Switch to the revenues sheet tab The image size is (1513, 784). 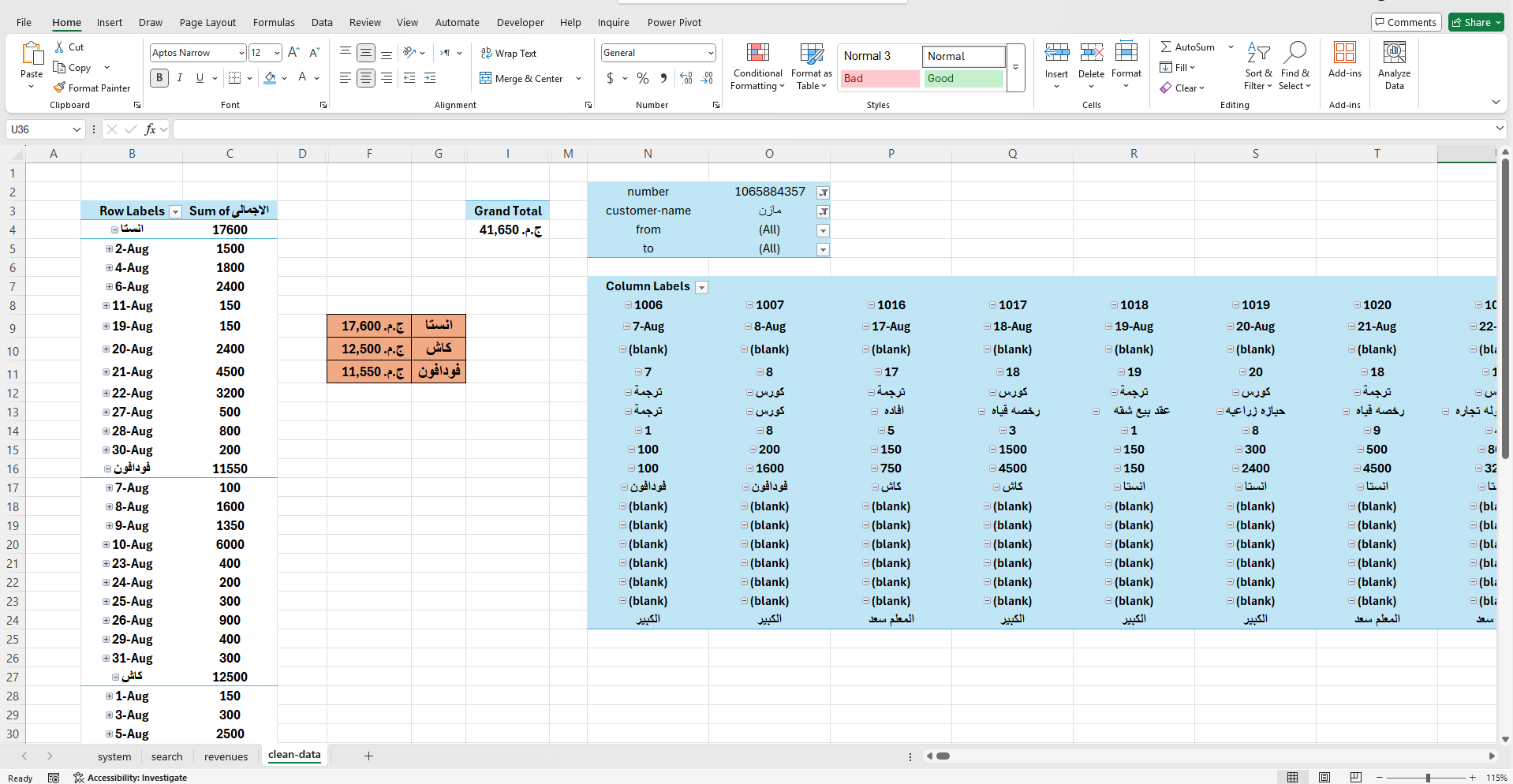(x=226, y=756)
